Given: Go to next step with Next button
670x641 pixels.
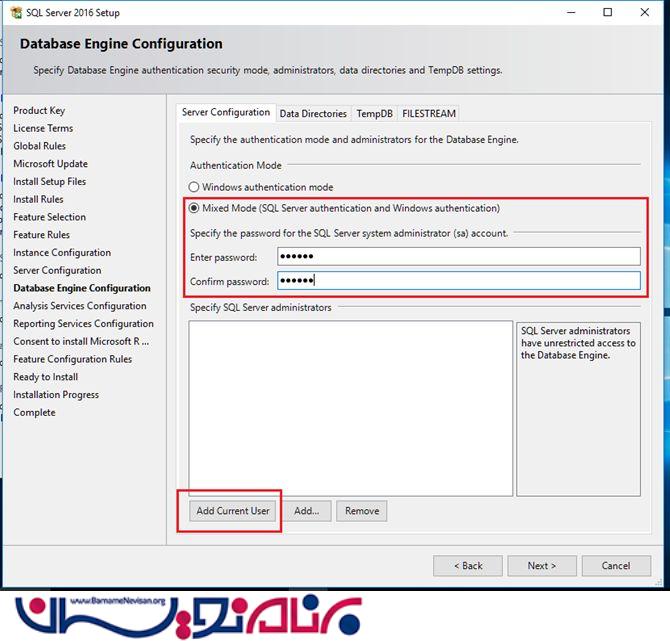Looking at the screenshot, I should pyautogui.click(x=541, y=566).
